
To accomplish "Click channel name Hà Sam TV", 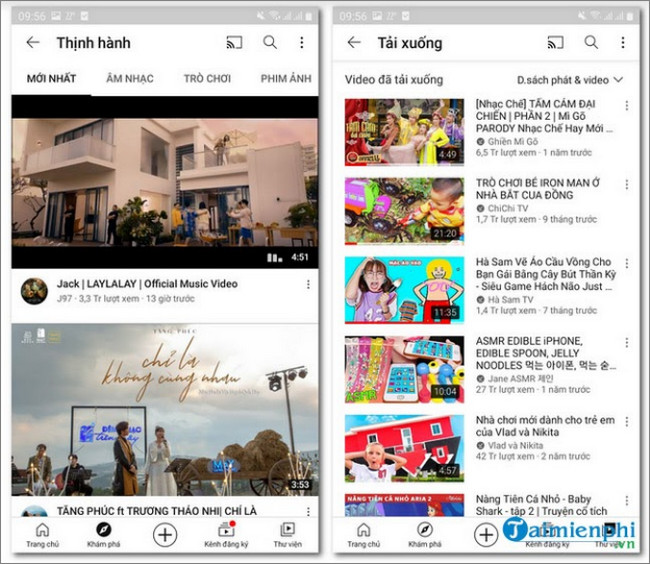I will [x=510, y=299].
